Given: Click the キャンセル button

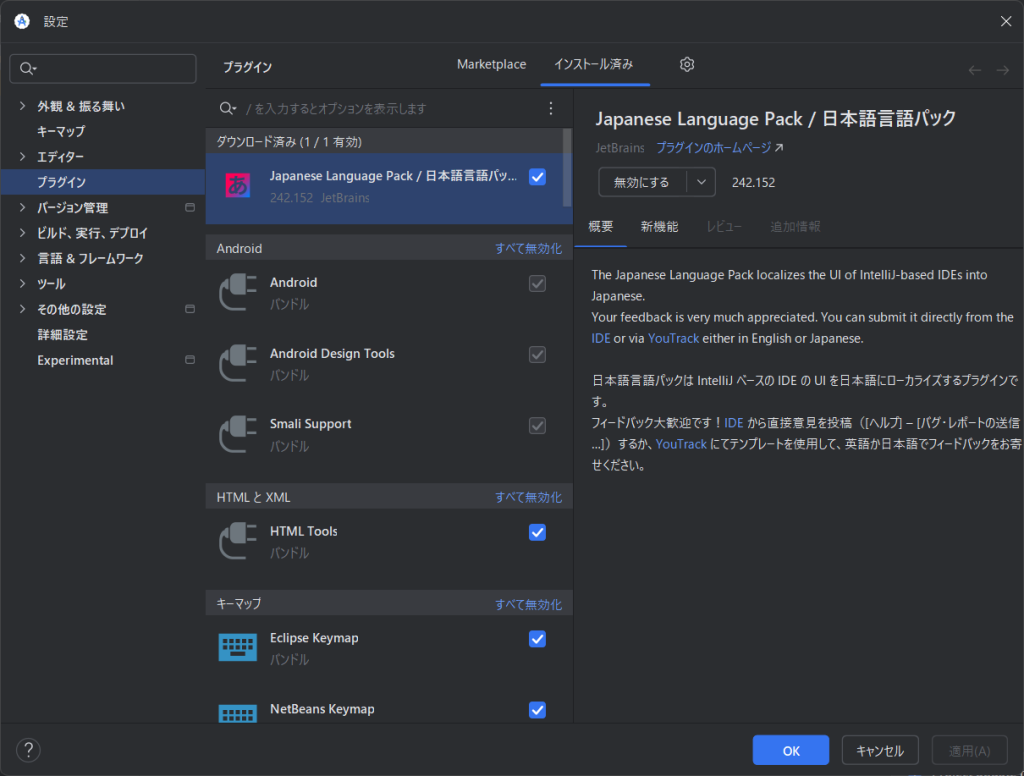Looking at the screenshot, I should click(x=880, y=751).
